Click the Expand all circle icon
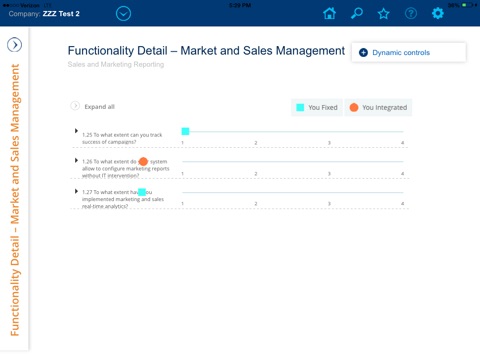This screenshot has height=360, width=480. (75, 106)
